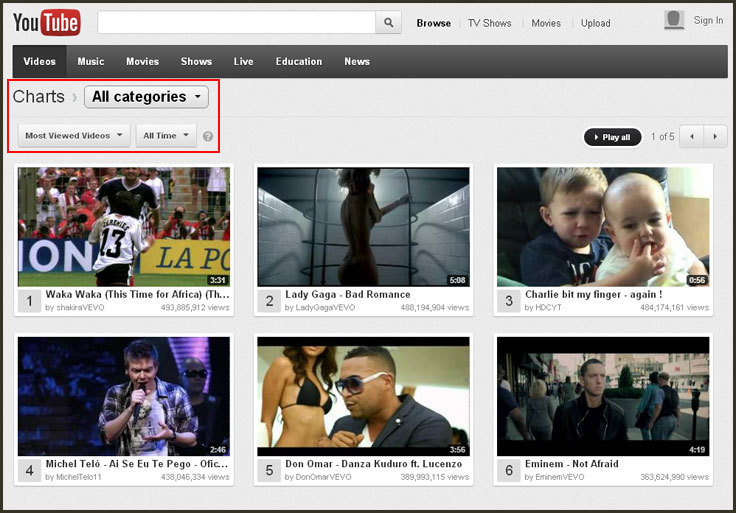Open the Charlie bit my finger thumbnail
The height and width of the screenshot is (513, 736).
(603, 226)
